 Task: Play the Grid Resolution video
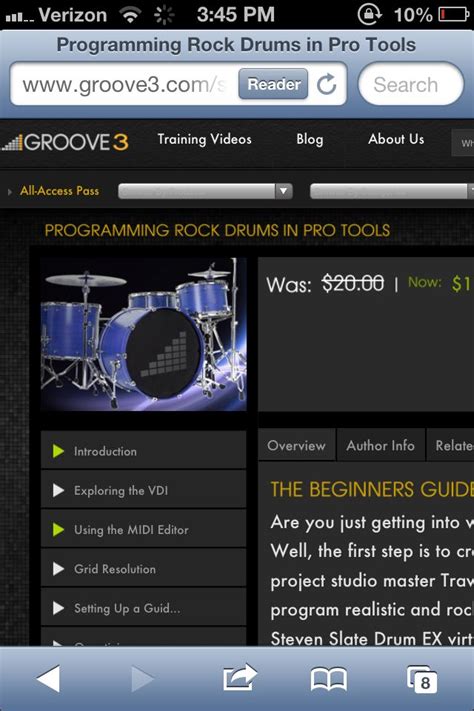[143, 568]
